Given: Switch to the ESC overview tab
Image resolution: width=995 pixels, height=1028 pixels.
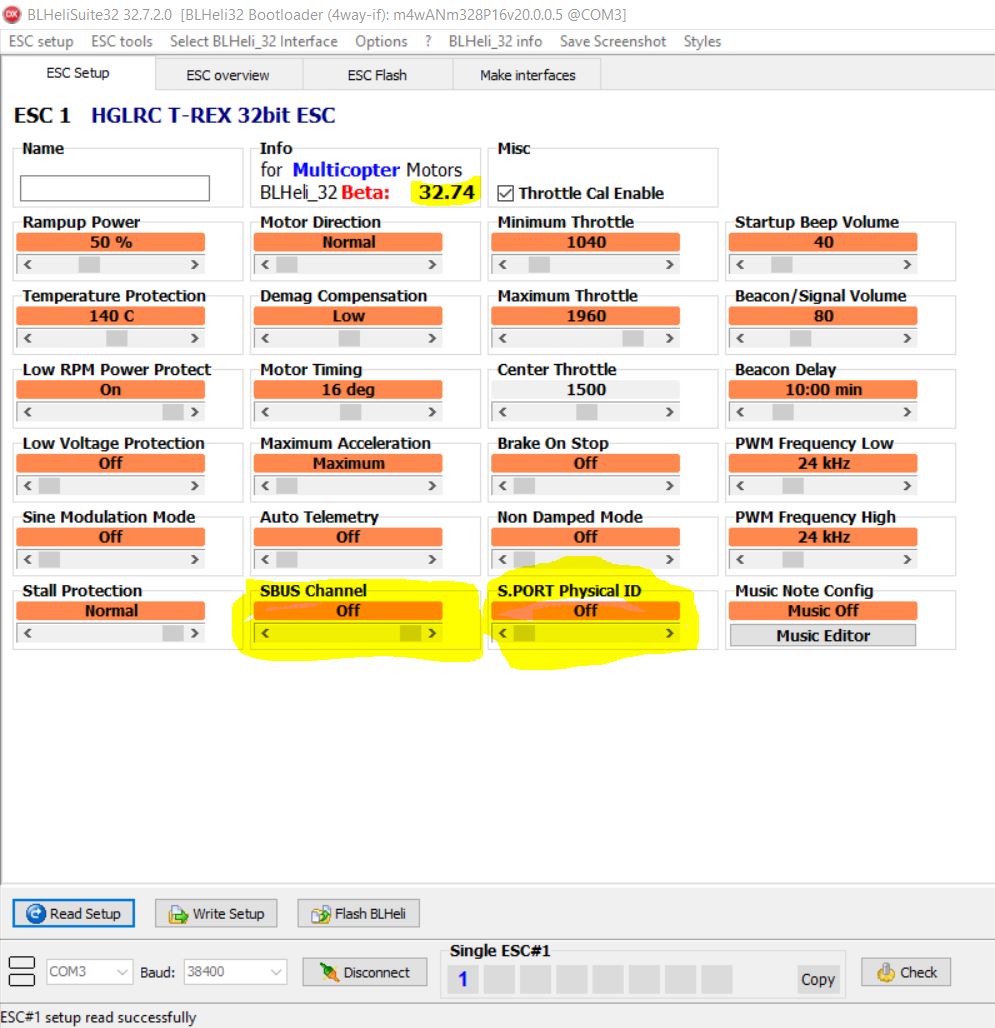Looking at the screenshot, I should pyautogui.click(x=228, y=75).
